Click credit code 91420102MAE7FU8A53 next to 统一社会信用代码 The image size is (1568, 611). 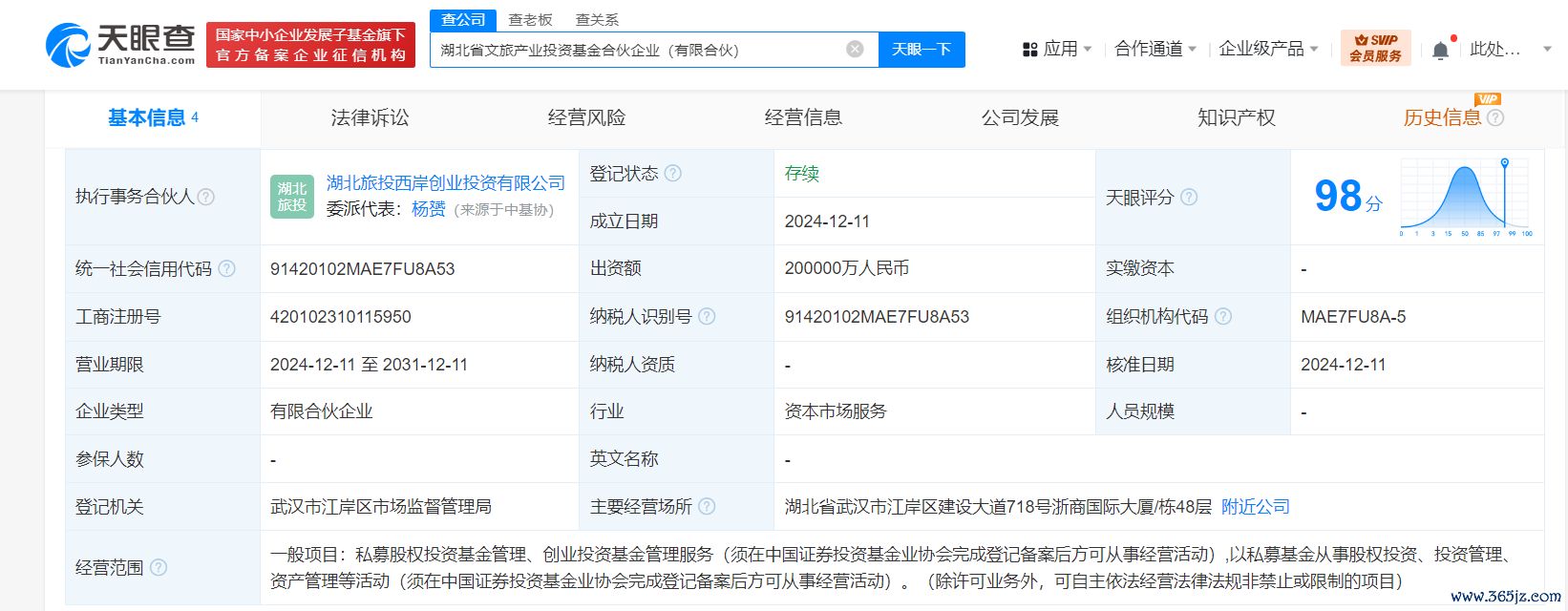[x=363, y=269]
